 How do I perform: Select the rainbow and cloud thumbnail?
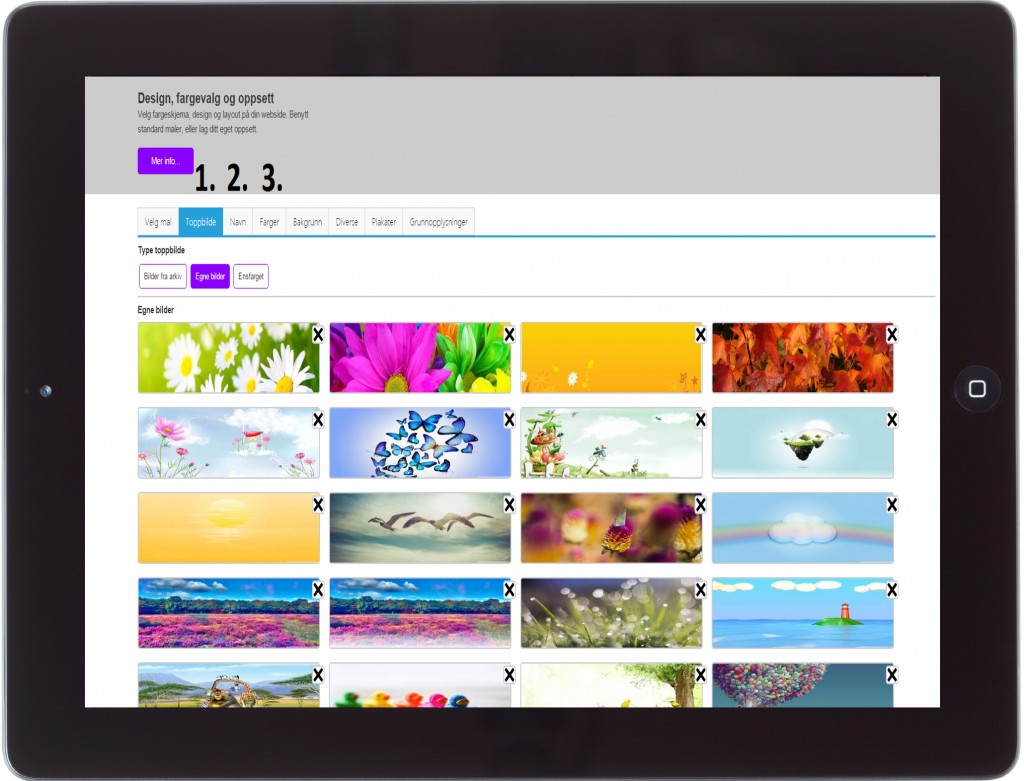[x=802, y=528]
